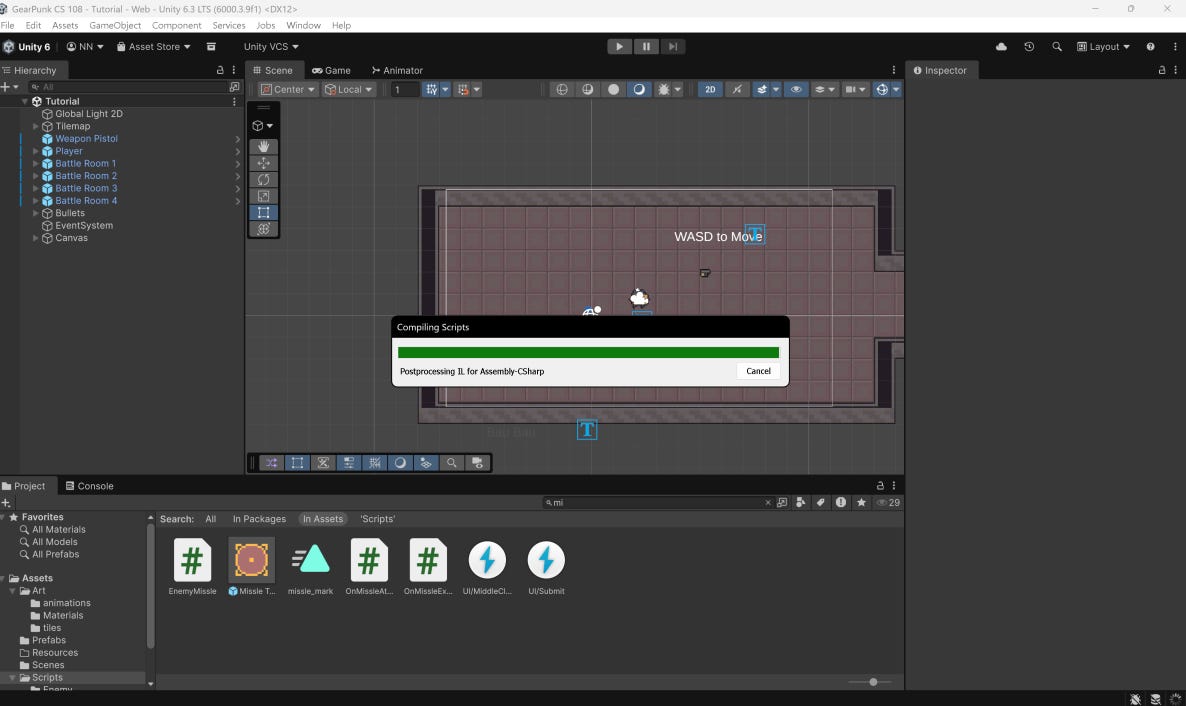Open search in new window icon beside 'mi' field
The image size is (1186, 706).
coord(782,502)
